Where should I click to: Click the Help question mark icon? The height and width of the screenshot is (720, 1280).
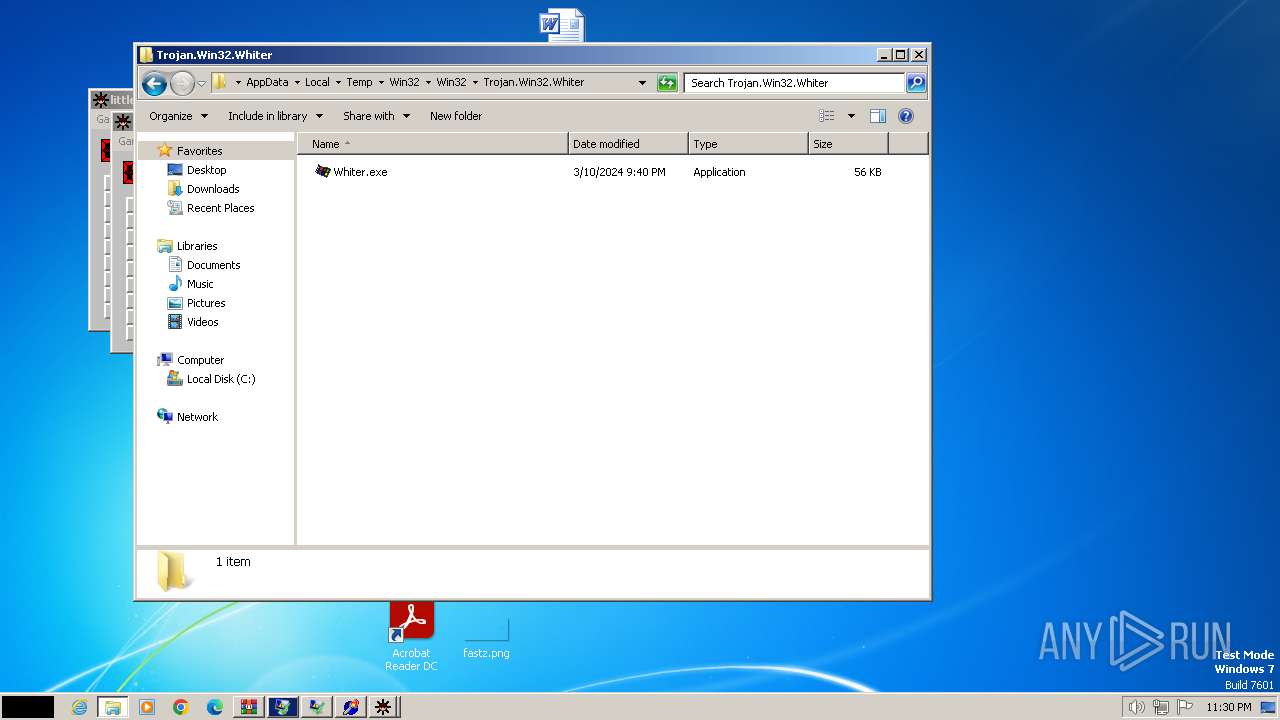coord(906,116)
